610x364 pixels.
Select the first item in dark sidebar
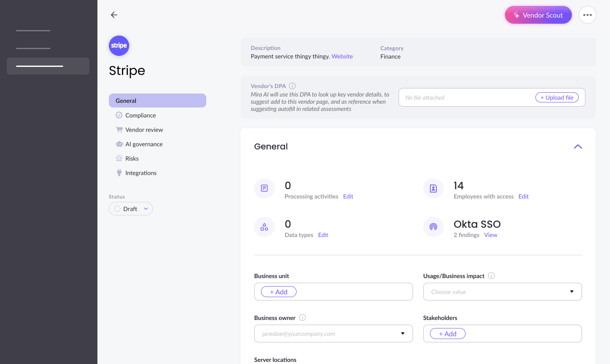point(33,30)
